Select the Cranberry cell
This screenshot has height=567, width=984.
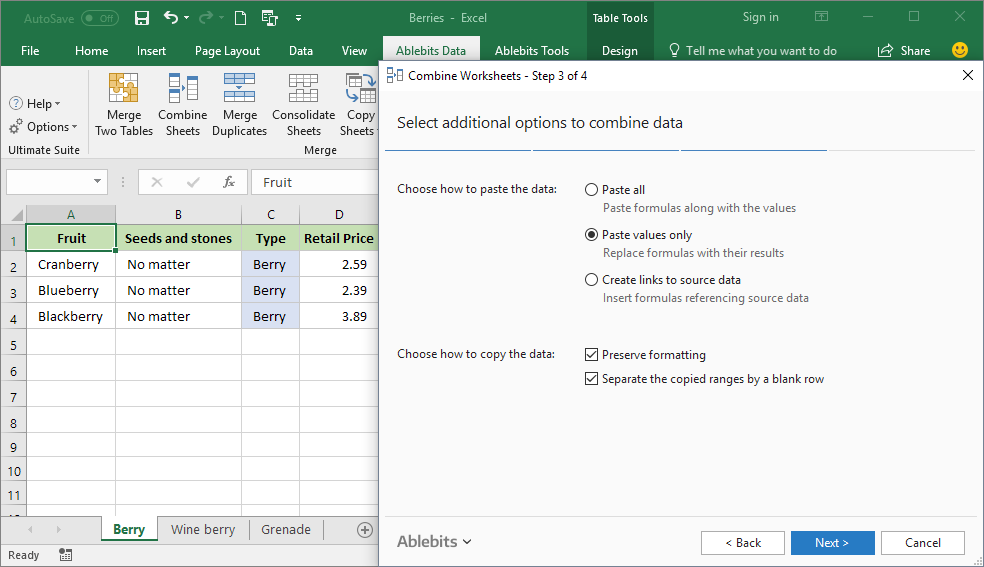click(x=71, y=264)
